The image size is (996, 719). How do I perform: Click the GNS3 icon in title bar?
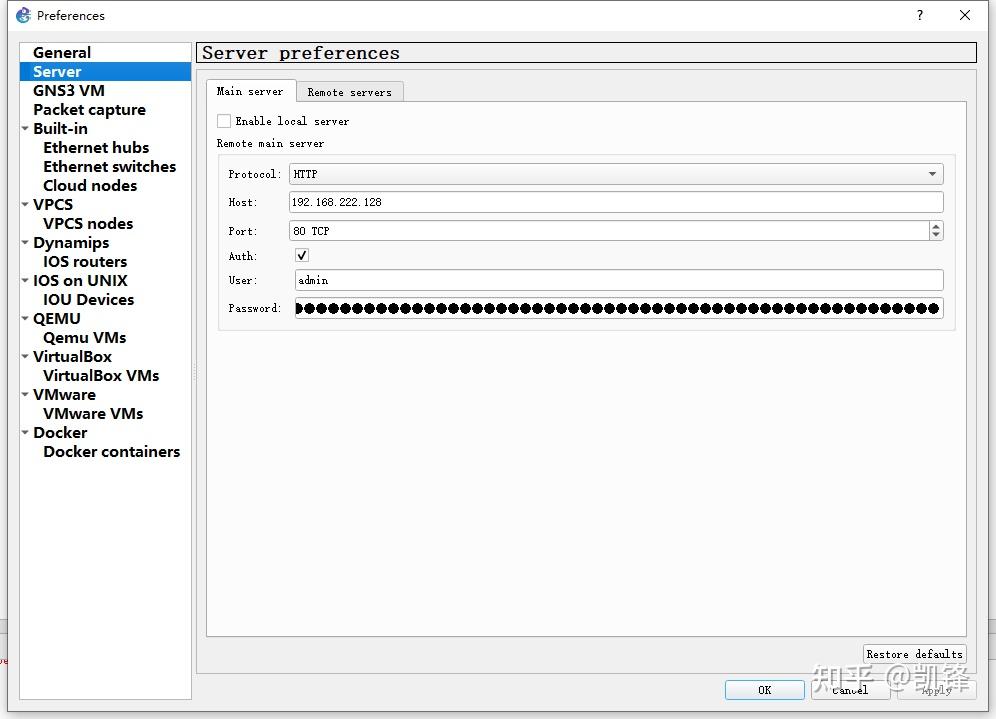[24, 15]
